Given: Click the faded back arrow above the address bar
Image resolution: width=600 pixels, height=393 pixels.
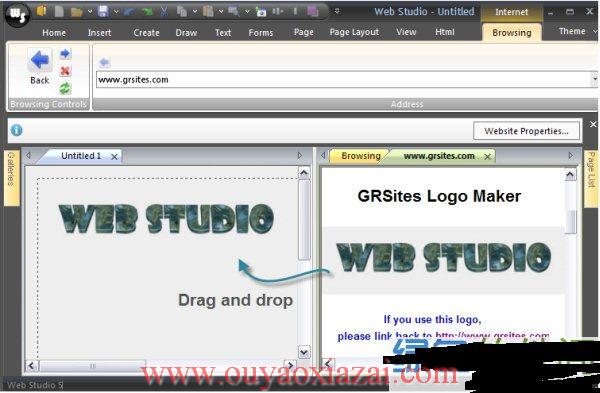Looking at the screenshot, I should point(104,62).
